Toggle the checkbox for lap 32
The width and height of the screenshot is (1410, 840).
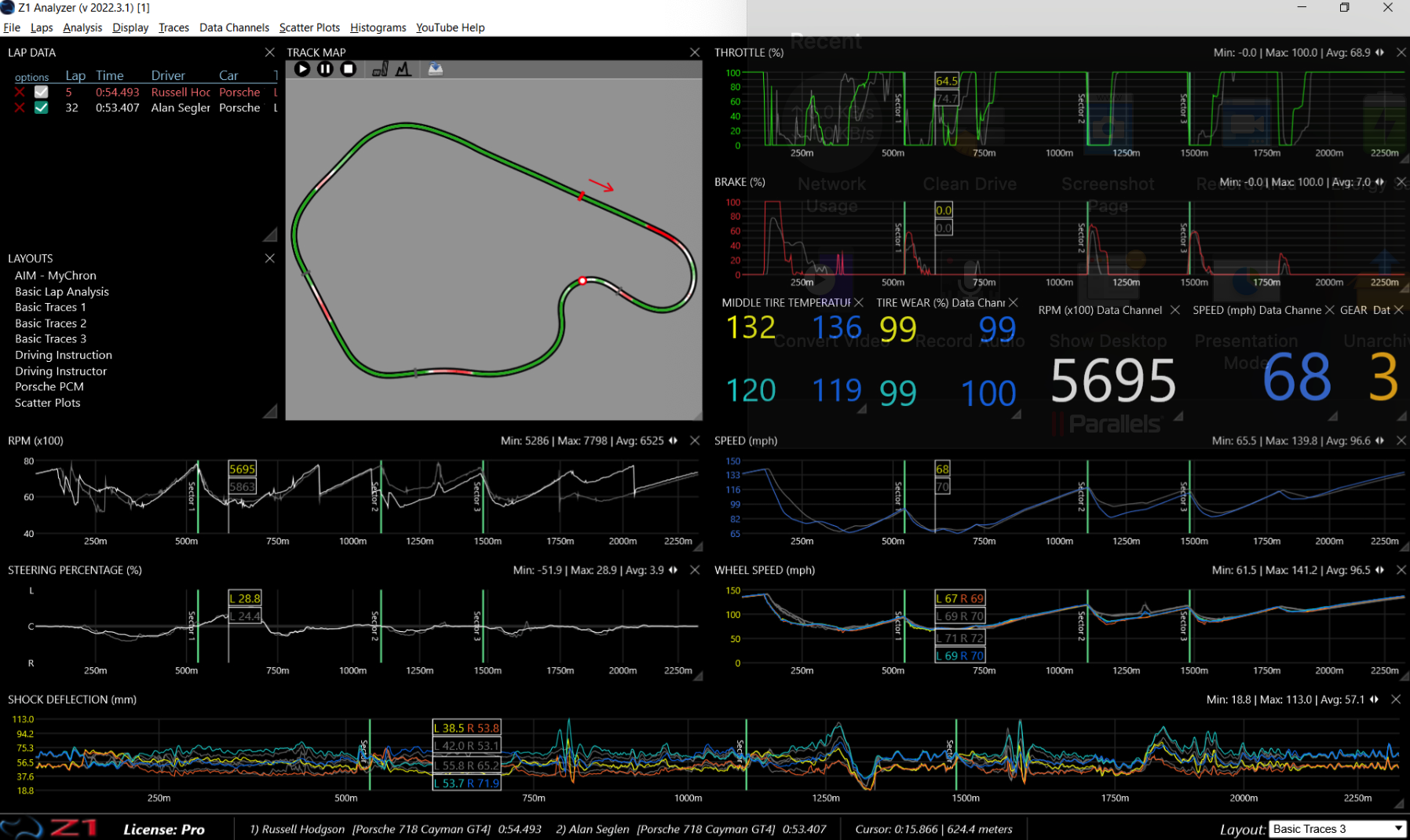[42, 108]
